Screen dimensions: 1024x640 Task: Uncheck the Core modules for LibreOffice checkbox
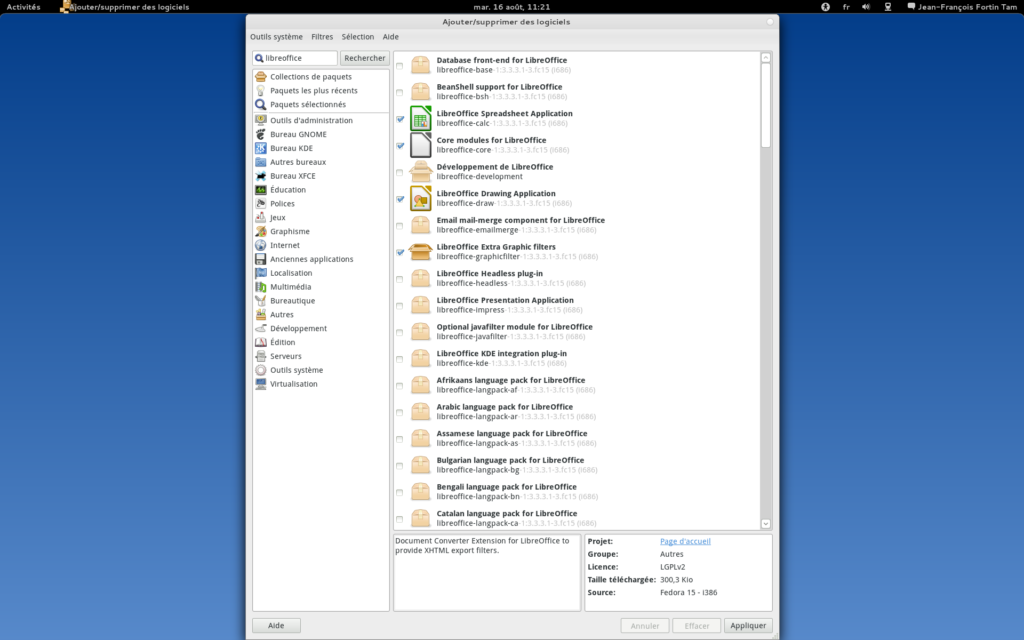400,146
